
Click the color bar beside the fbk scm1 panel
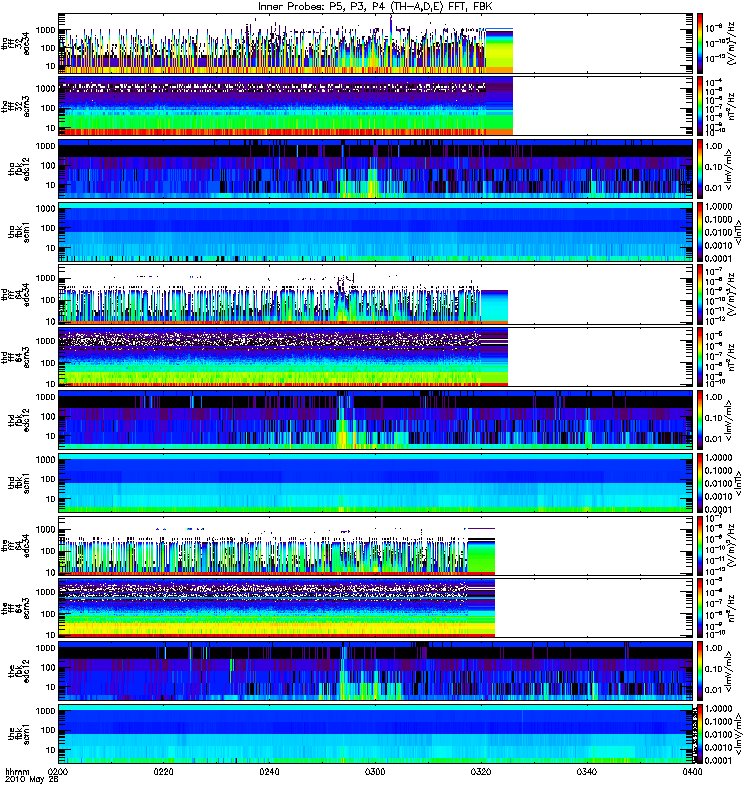(x=700, y=734)
